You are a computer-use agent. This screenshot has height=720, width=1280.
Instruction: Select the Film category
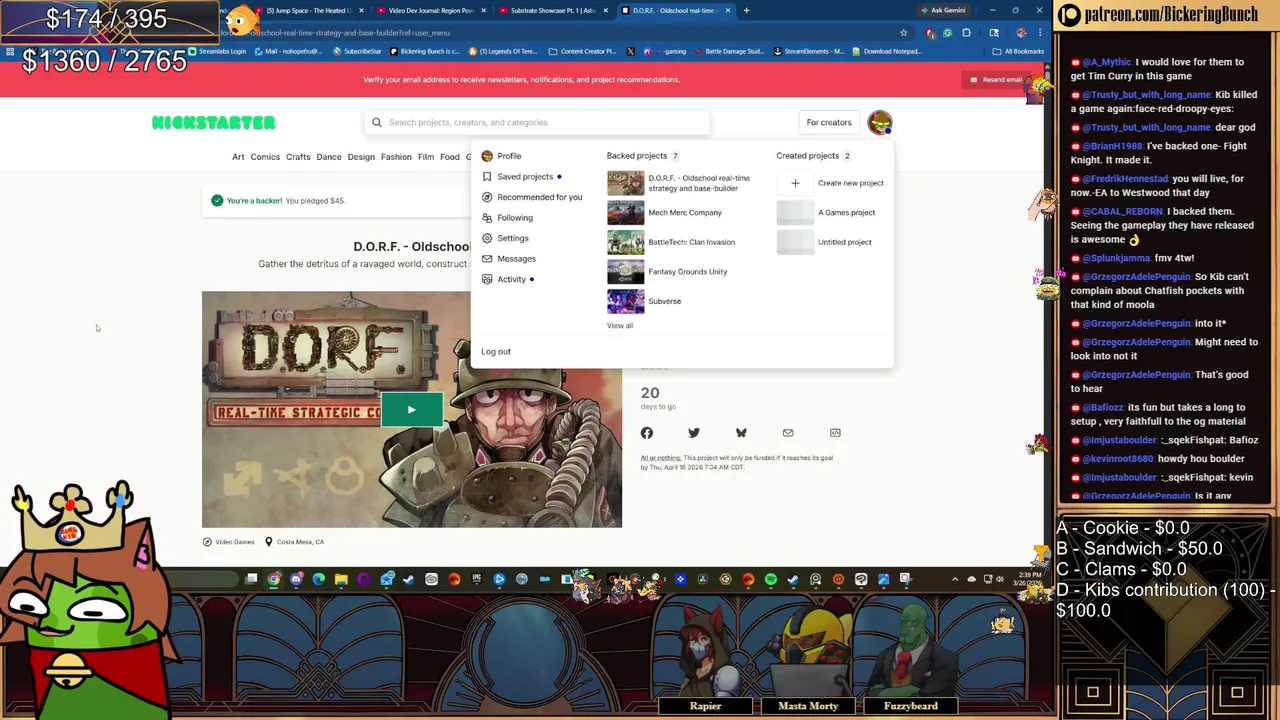(426, 157)
